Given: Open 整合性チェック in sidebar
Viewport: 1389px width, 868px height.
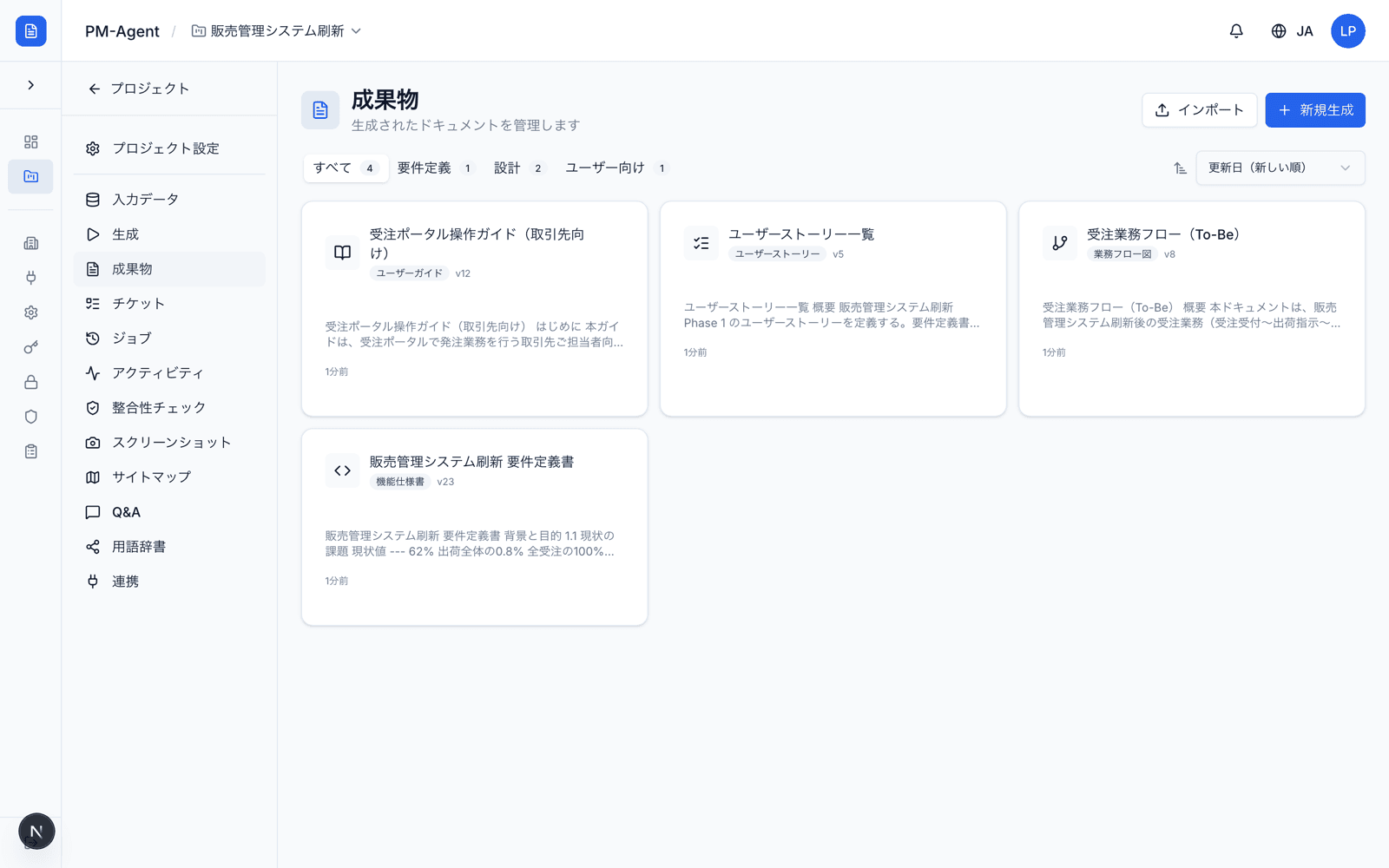Looking at the screenshot, I should pyautogui.click(x=169, y=408).
